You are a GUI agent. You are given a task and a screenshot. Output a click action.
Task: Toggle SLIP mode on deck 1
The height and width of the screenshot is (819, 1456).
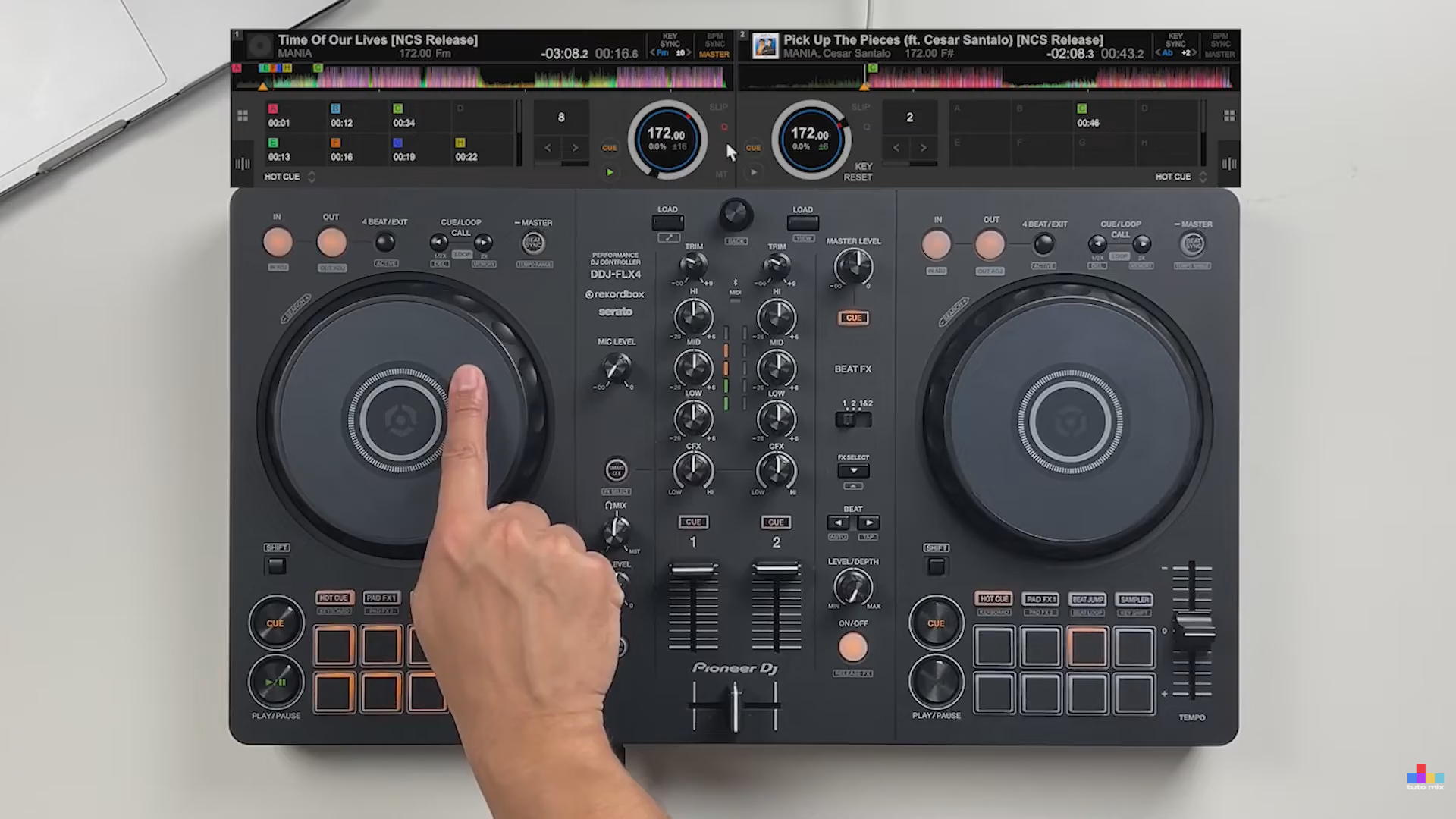tap(719, 107)
